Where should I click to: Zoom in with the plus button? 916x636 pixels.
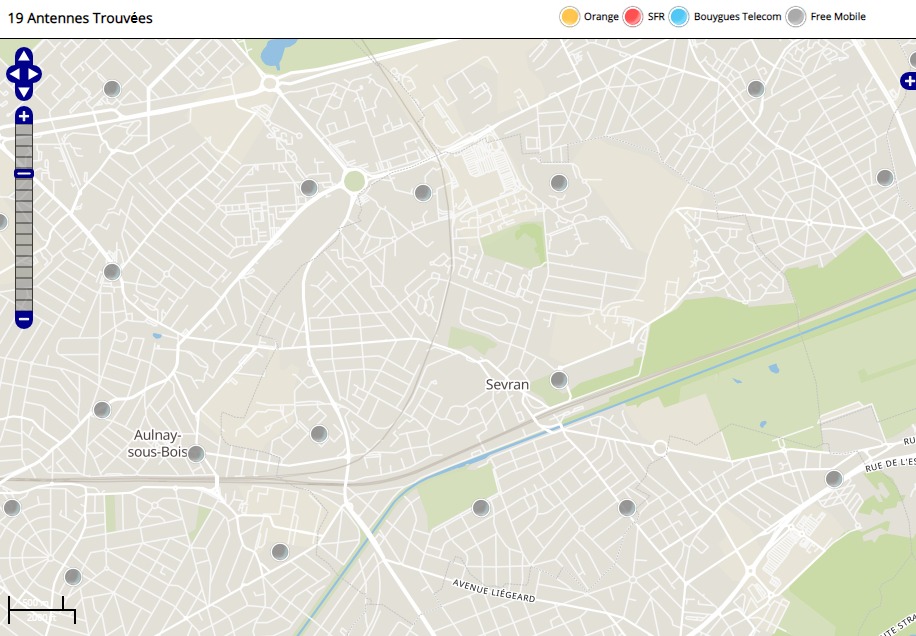24,116
